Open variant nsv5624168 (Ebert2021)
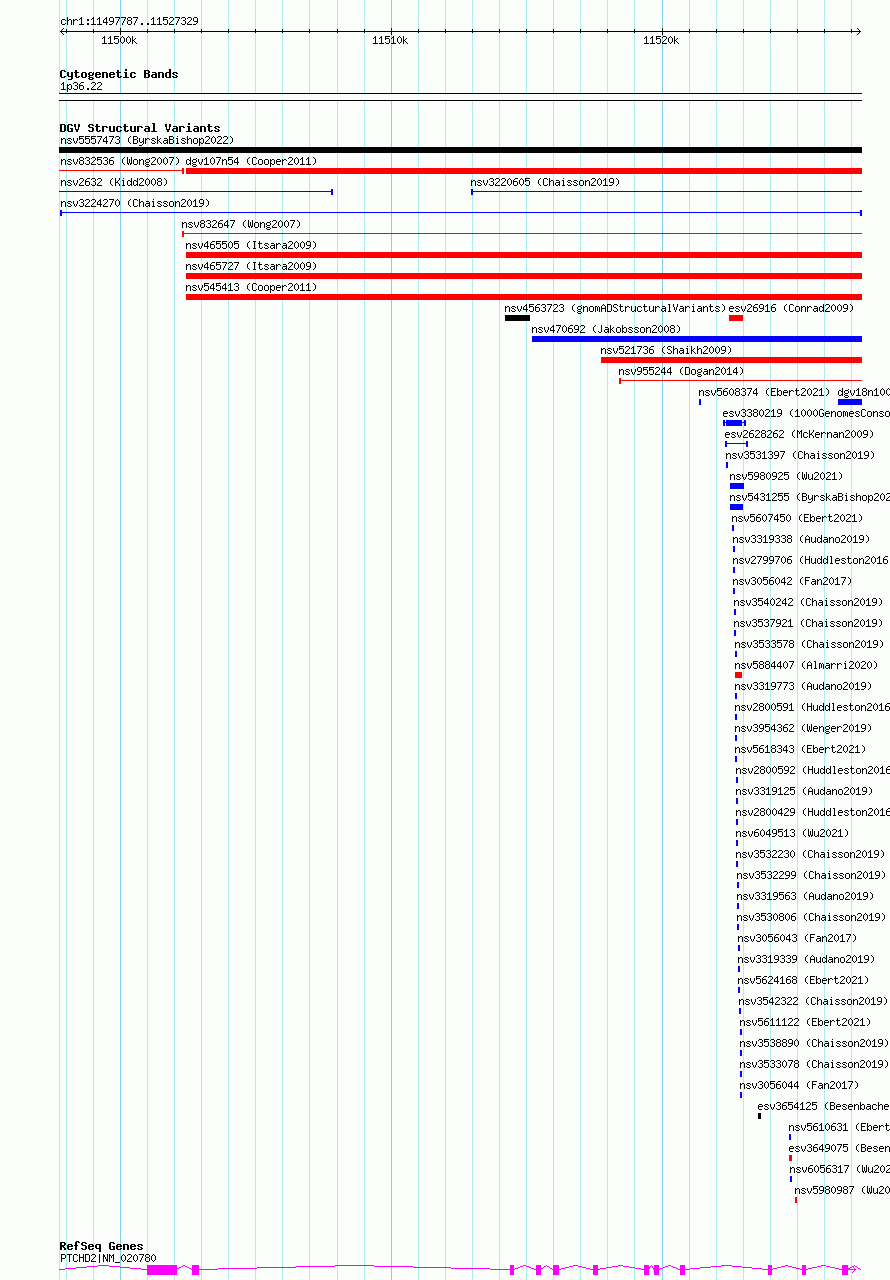The image size is (890, 1280). tap(804, 980)
